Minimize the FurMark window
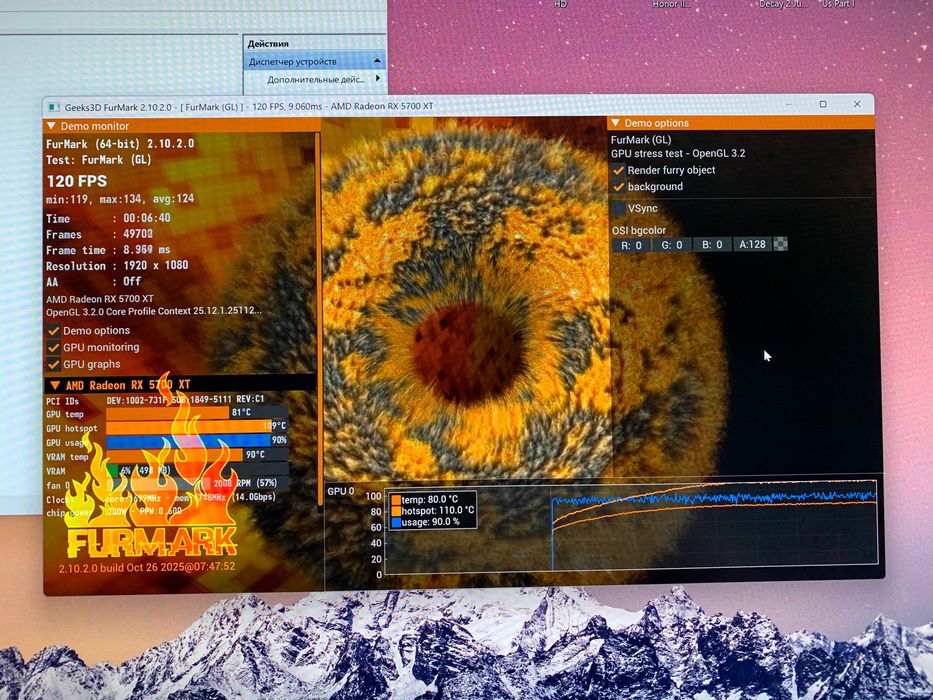The height and width of the screenshot is (700, 933). coord(788,104)
